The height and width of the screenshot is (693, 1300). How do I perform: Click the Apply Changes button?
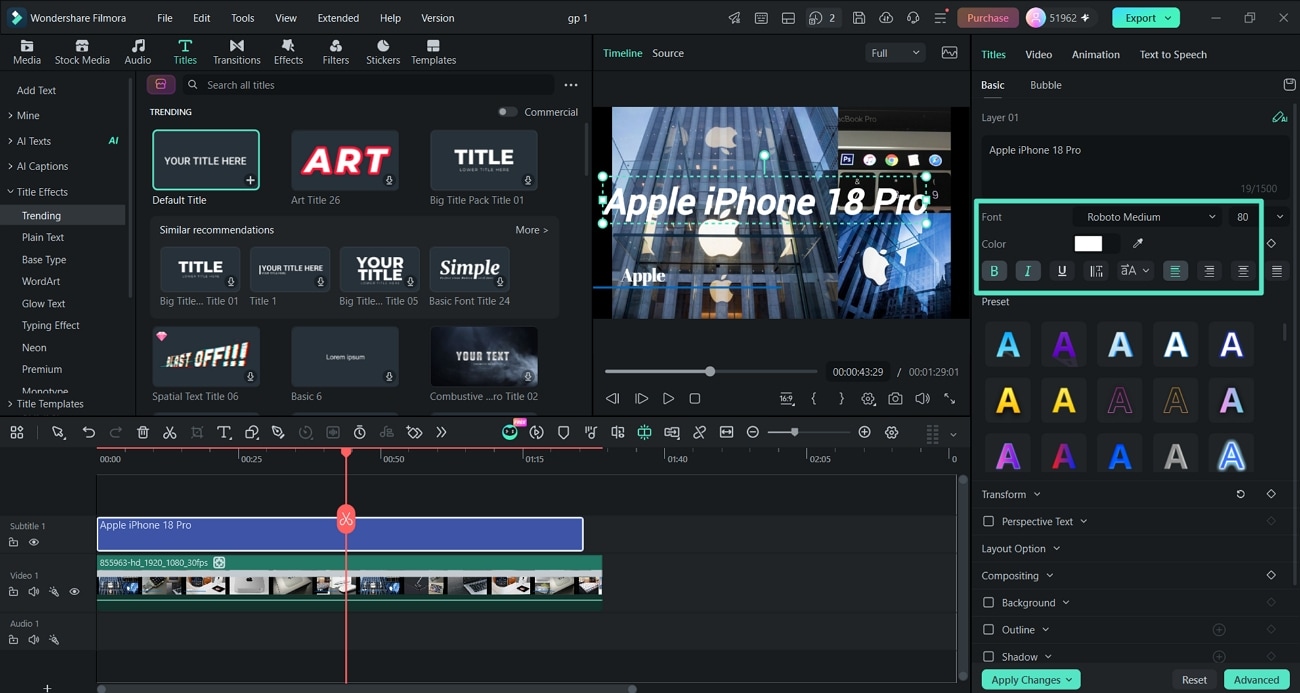(x=1031, y=680)
